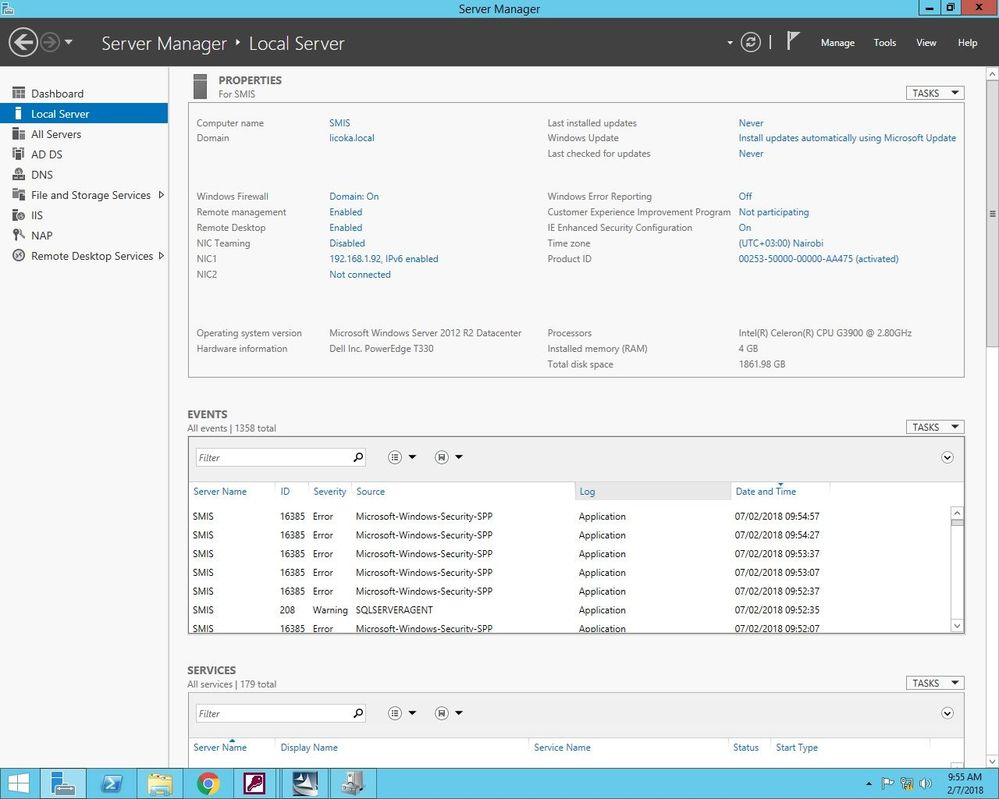
Task: Click computer name link SMIS
Action: [340, 123]
